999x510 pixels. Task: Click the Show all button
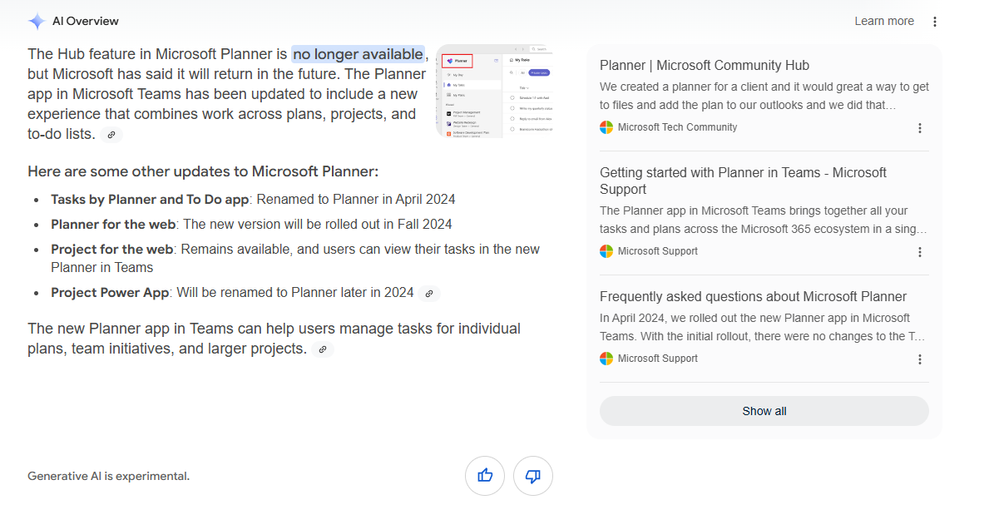pos(764,411)
